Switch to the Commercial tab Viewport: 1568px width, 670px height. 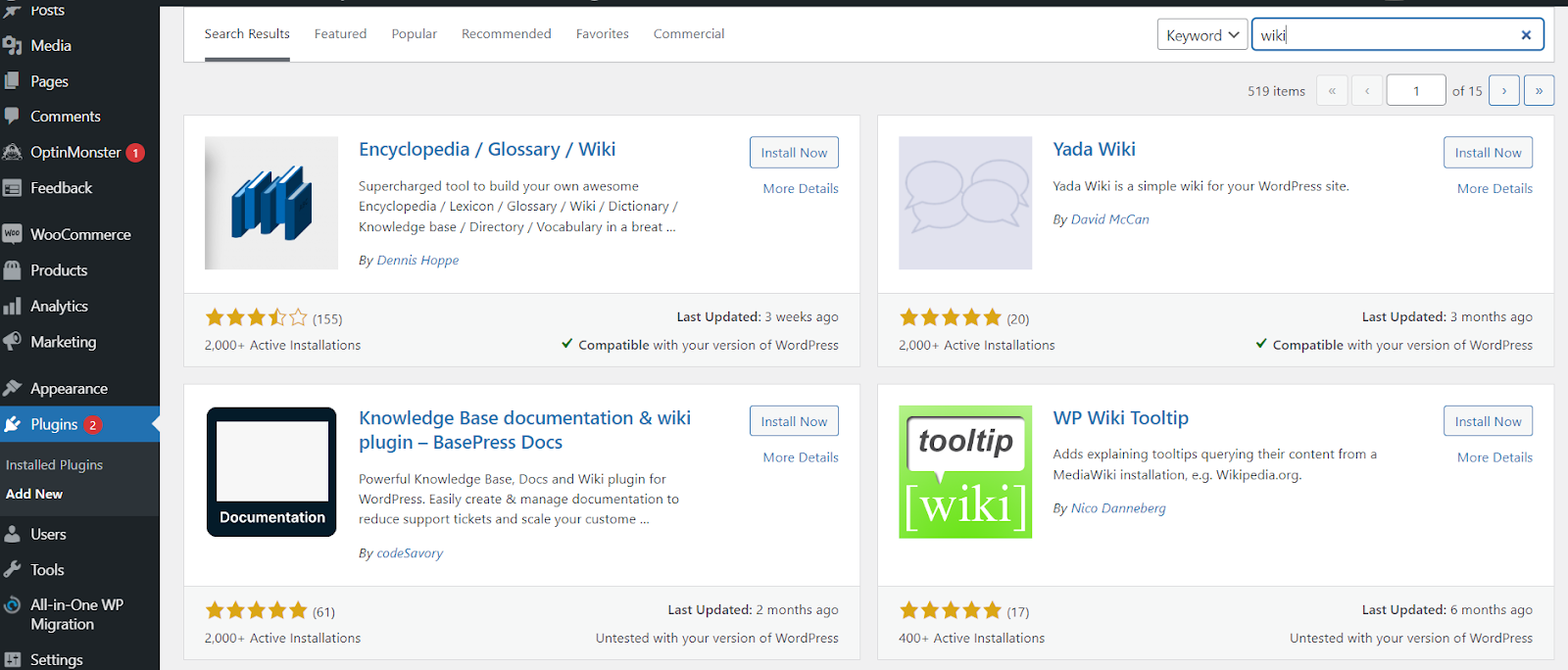pos(689,33)
